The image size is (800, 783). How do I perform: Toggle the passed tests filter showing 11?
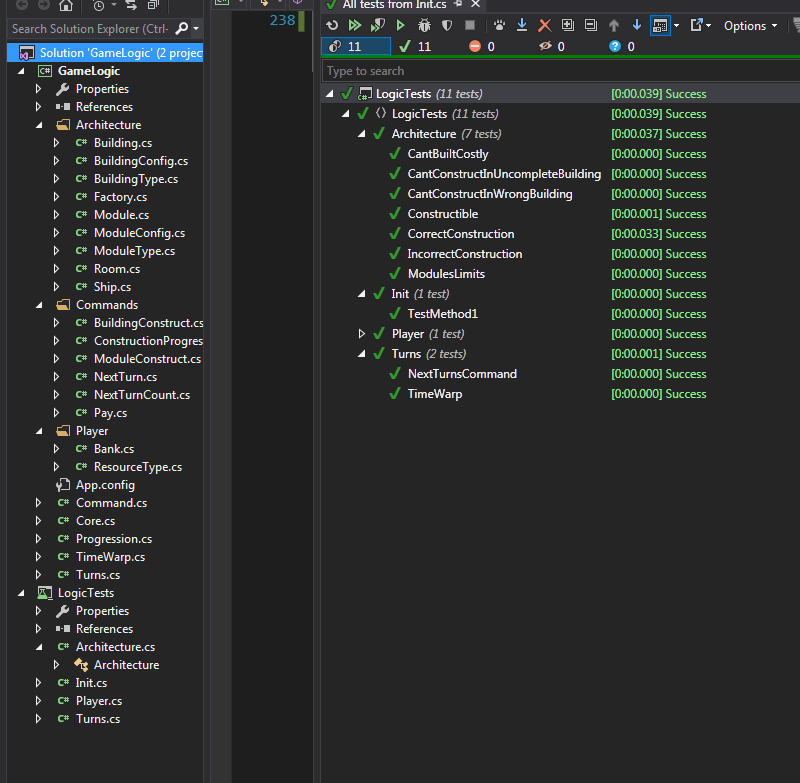coord(415,46)
